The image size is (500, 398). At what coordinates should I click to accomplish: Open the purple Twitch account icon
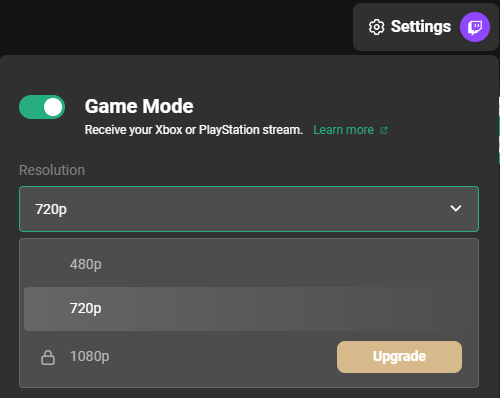click(475, 27)
